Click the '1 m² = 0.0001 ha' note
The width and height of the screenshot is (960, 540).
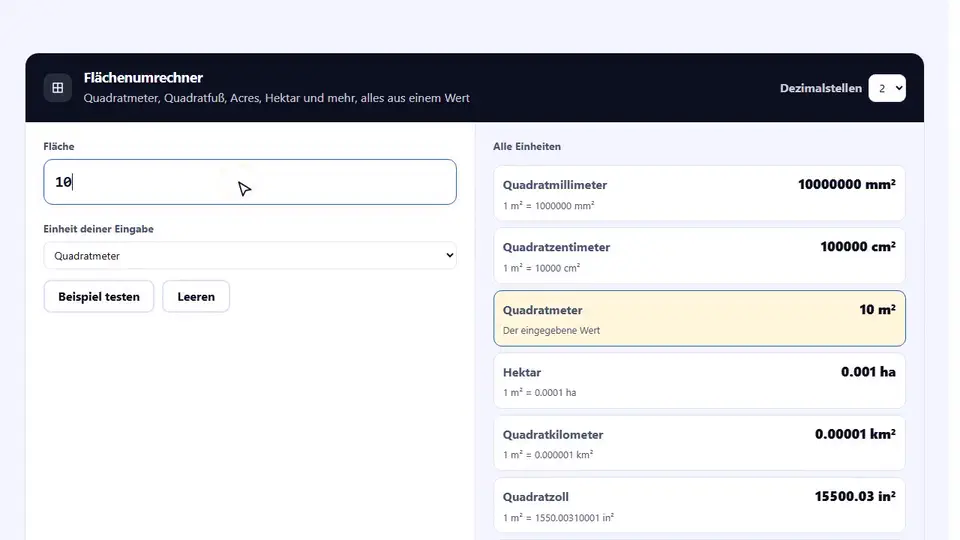(x=539, y=392)
